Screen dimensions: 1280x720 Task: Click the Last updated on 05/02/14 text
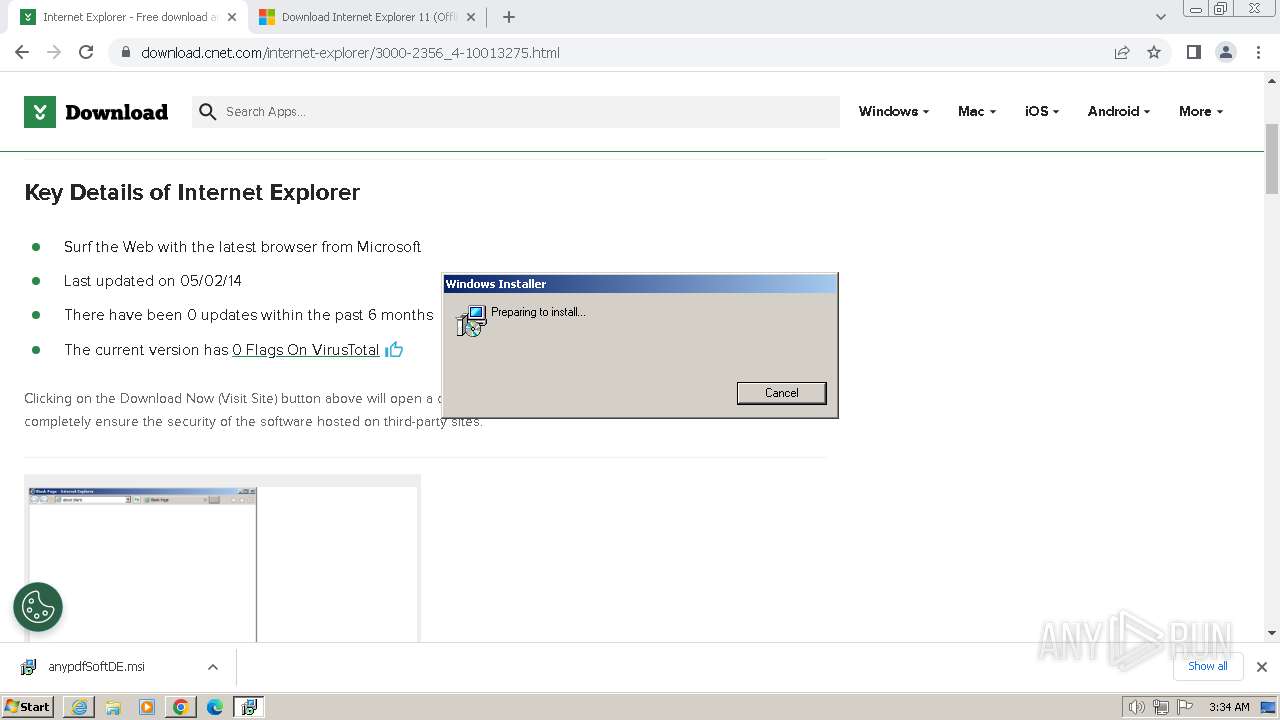pyautogui.click(x=153, y=281)
